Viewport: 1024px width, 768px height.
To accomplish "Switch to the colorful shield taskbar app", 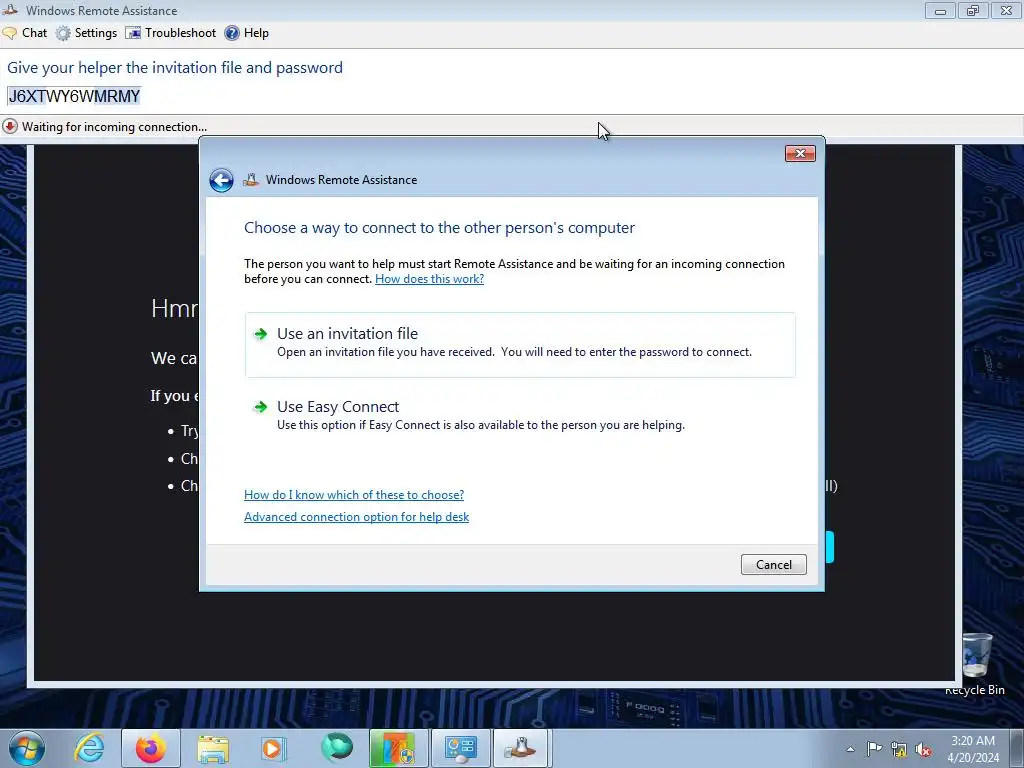I will click(x=398, y=748).
